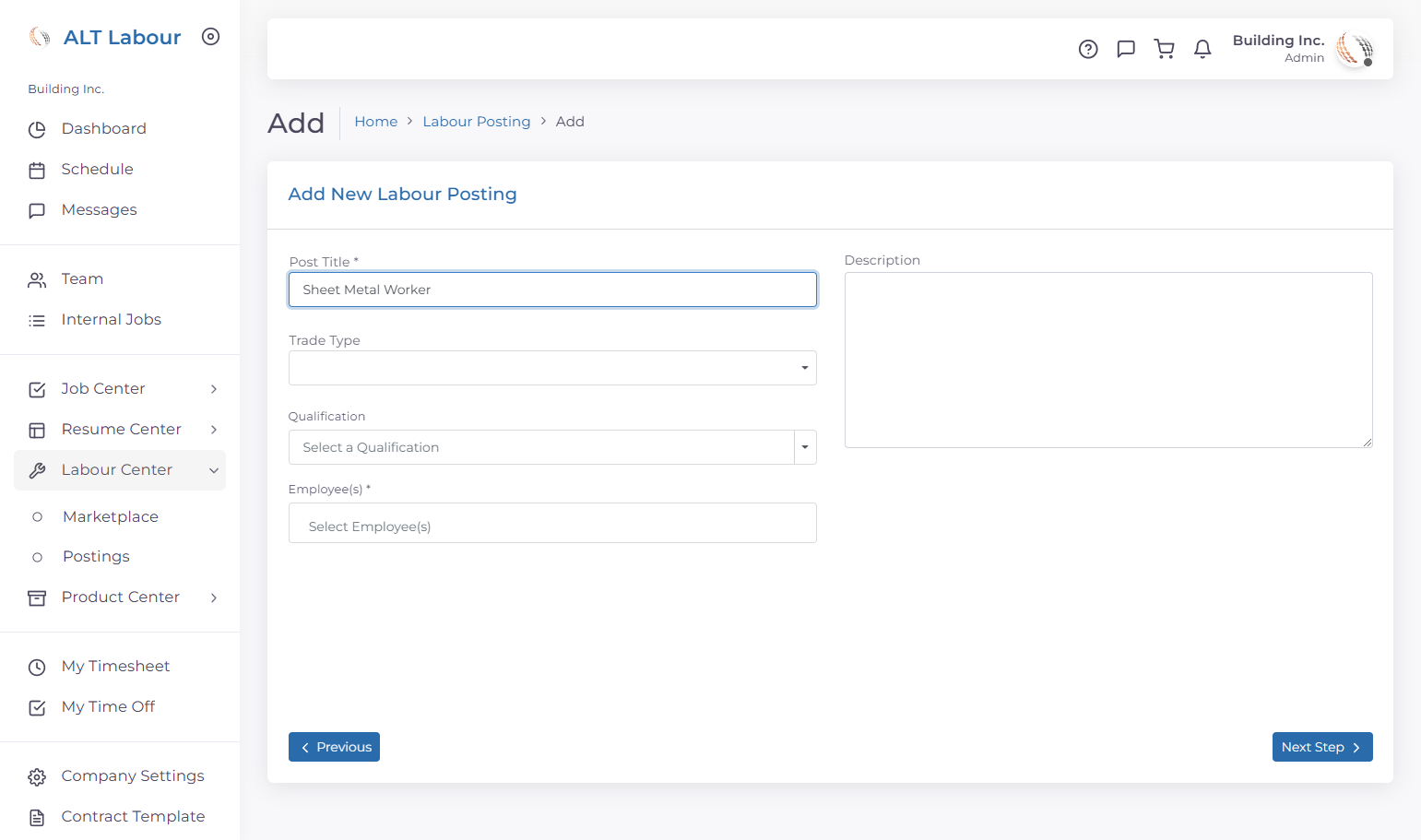Viewport: 1421px width, 840px height.
Task: Open the Company Settings menu label
Action: 133,775
